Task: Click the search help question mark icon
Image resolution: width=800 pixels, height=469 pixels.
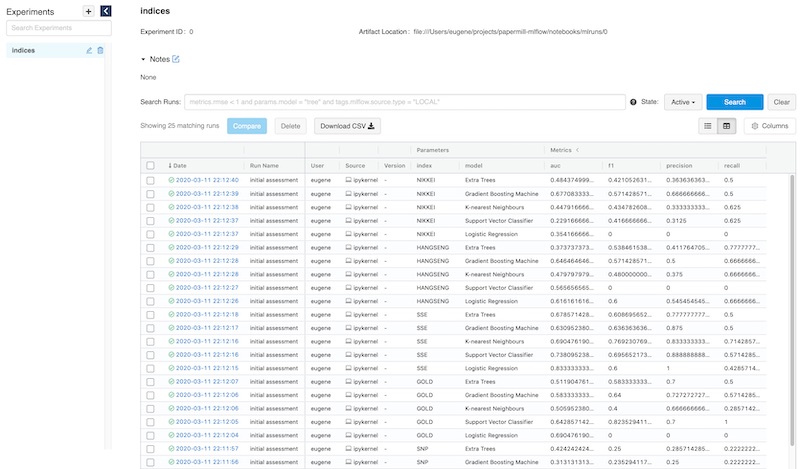Action: coord(633,102)
